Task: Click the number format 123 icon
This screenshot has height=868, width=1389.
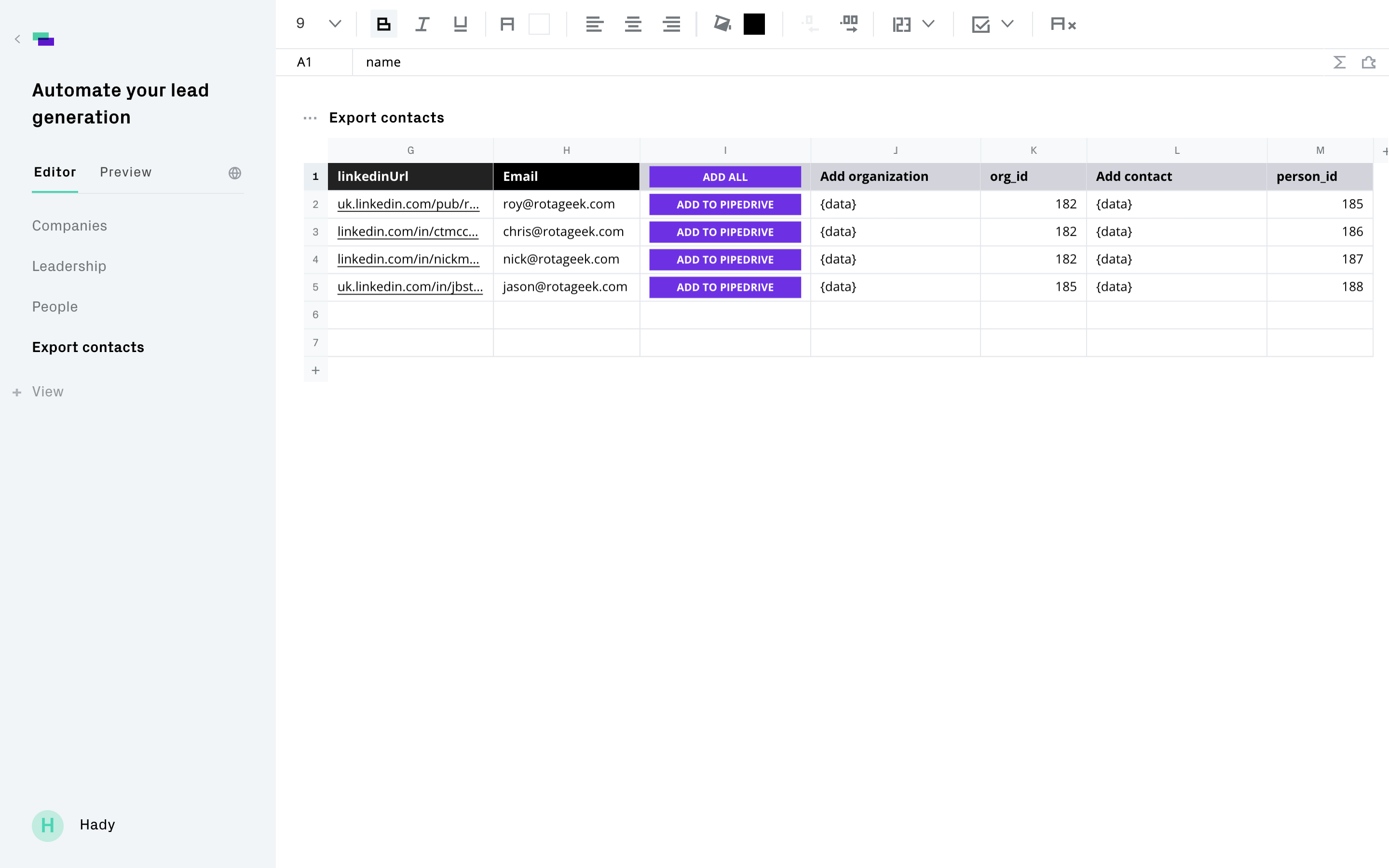Action: (x=902, y=24)
